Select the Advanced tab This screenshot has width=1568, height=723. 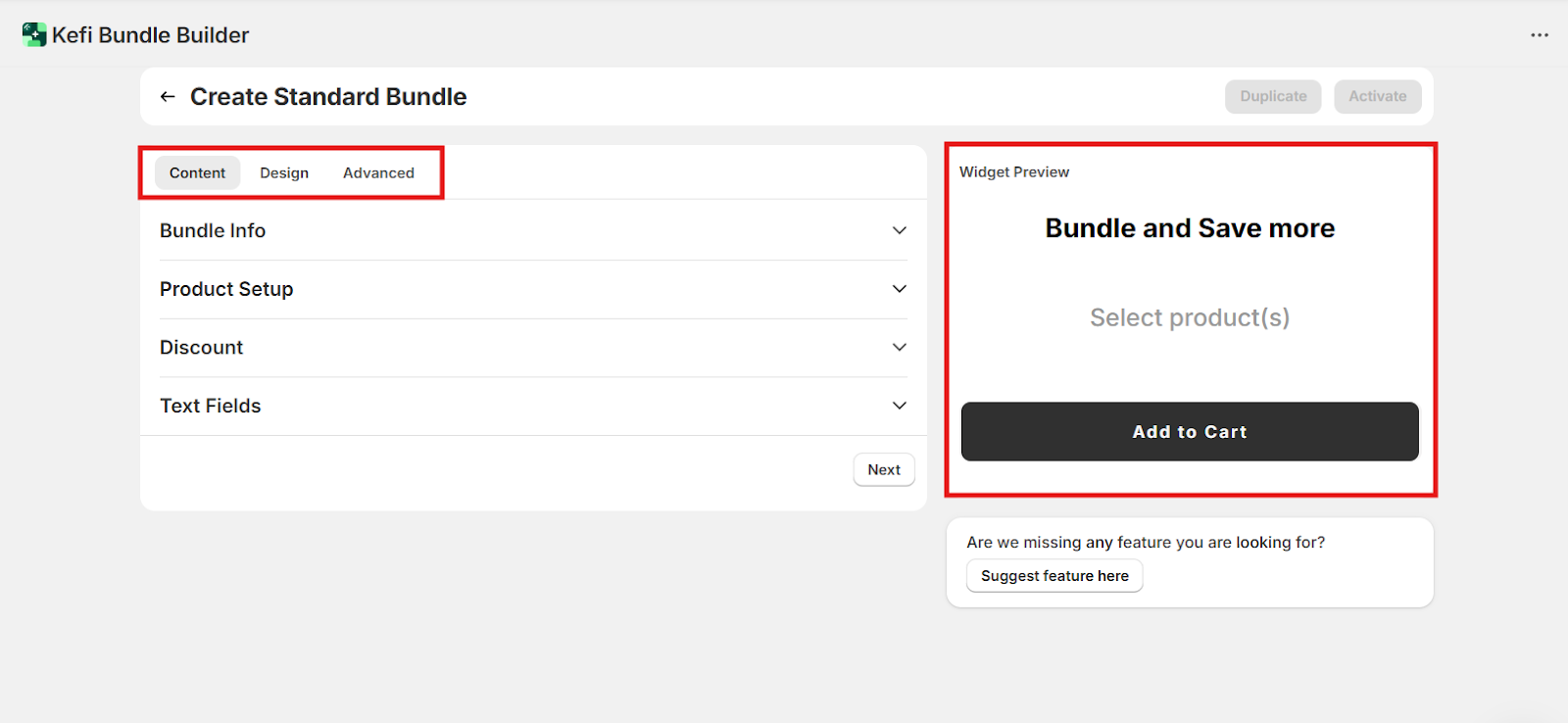(378, 173)
